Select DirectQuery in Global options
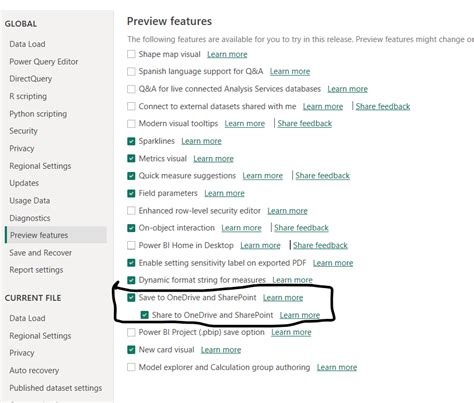The height and width of the screenshot is (403, 474). 31,79
